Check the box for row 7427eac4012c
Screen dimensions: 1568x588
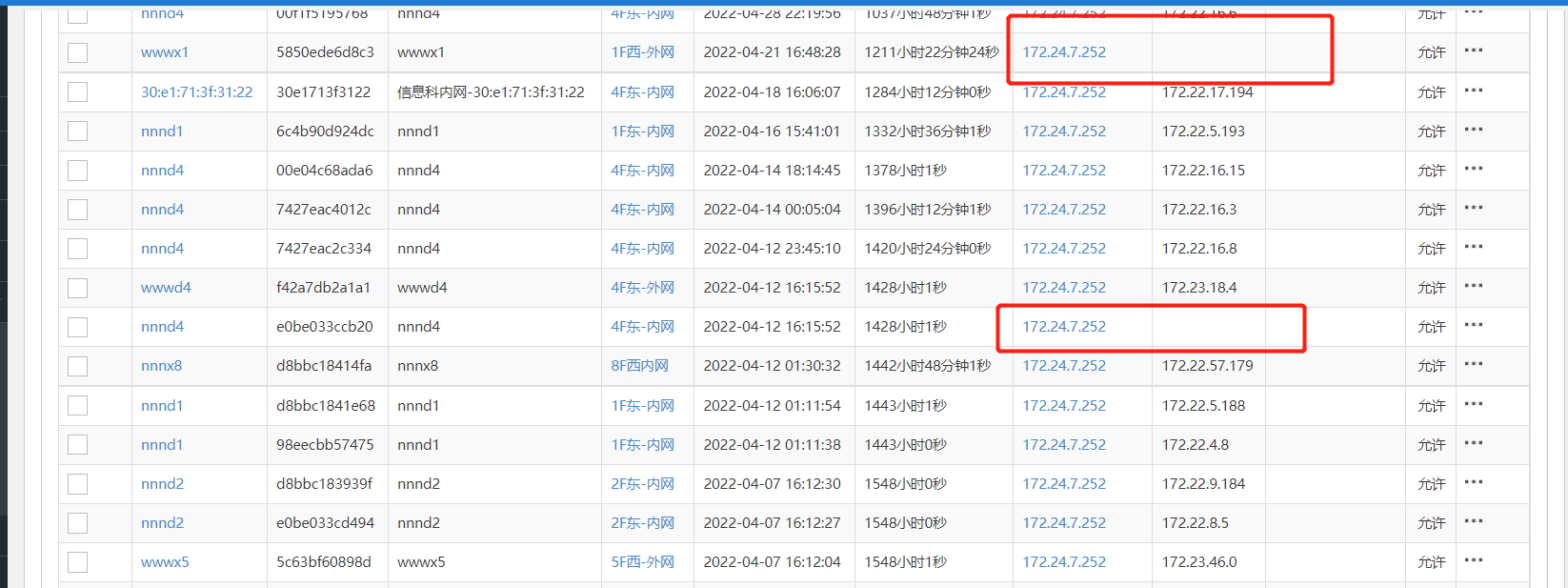pos(78,210)
